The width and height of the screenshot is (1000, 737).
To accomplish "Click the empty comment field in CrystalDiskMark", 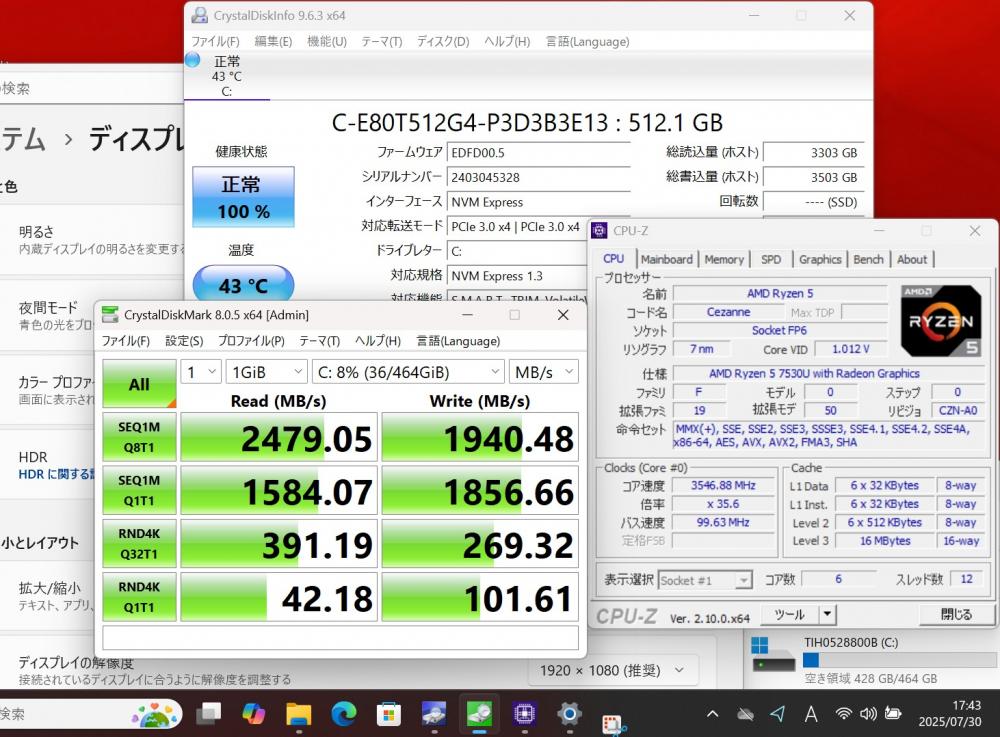I will pyautogui.click(x=341, y=638).
